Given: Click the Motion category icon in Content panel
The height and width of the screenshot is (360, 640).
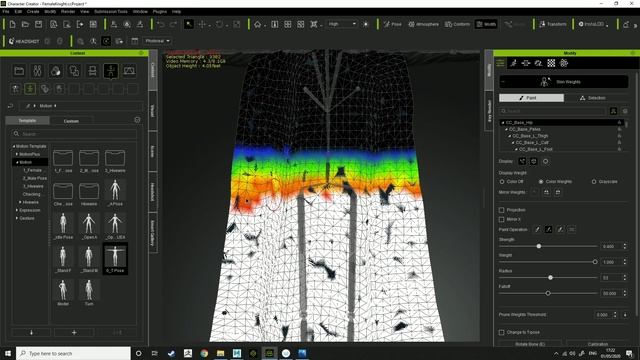Looking at the screenshot, I should pyautogui.click(x=111, y=71).
